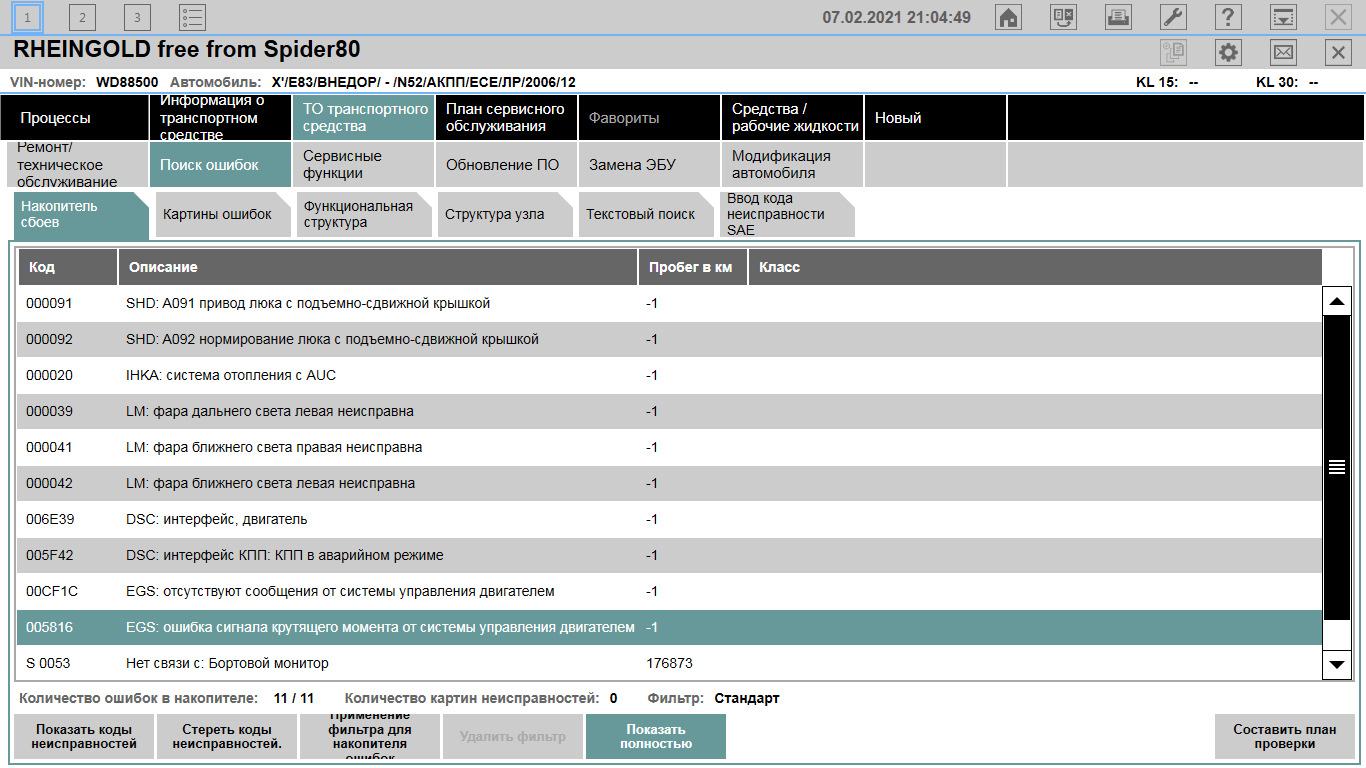The height and width of the screenshot is (768, 1366).
Task: Select fault 005F42 DSC интерфейс КПП
Action: click(x=670, y=555)
